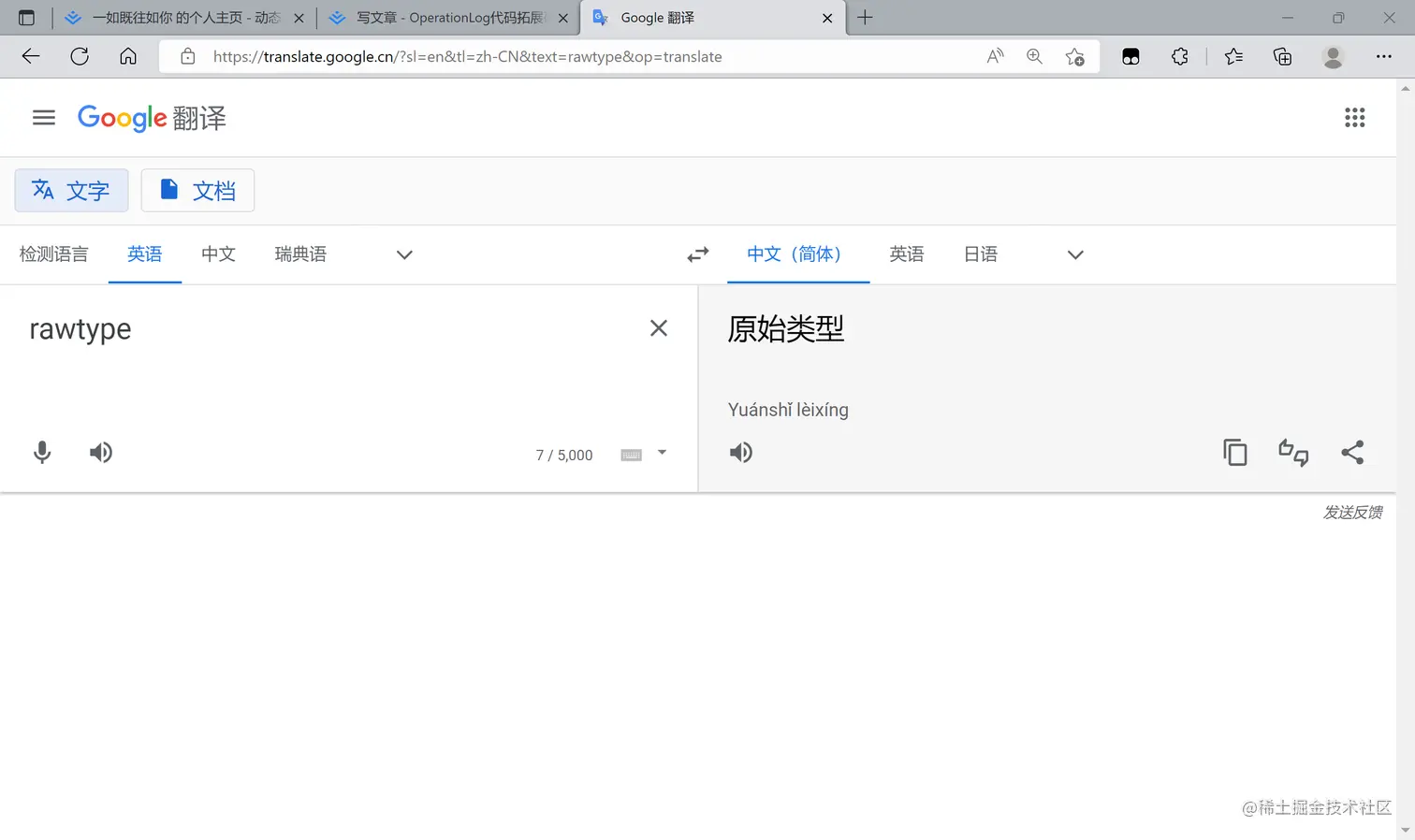Rate this translation
Screen dimensions: 1415x840
click(x=1293, y=453)
